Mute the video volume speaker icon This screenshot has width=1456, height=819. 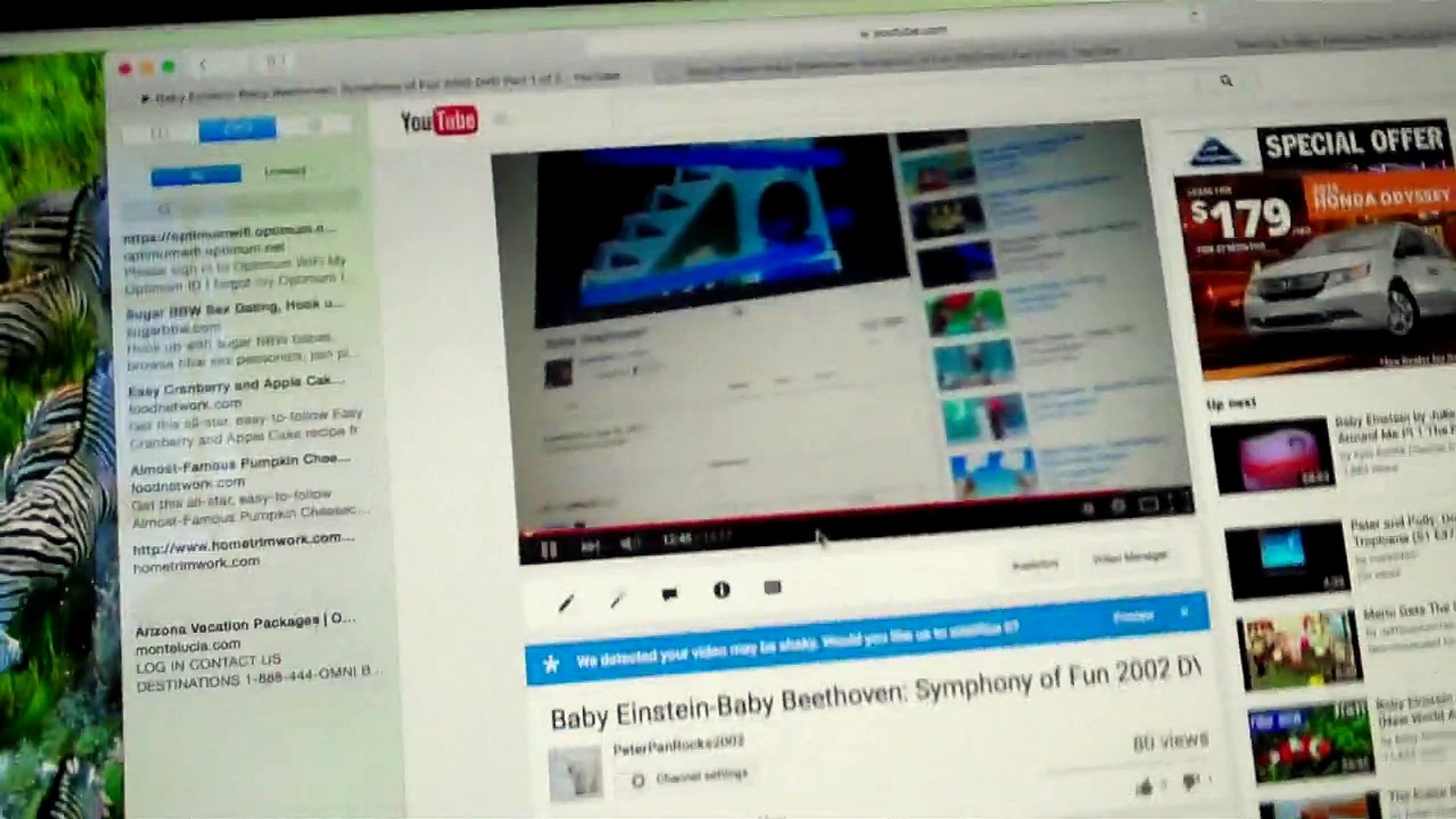tap(628, 543)
